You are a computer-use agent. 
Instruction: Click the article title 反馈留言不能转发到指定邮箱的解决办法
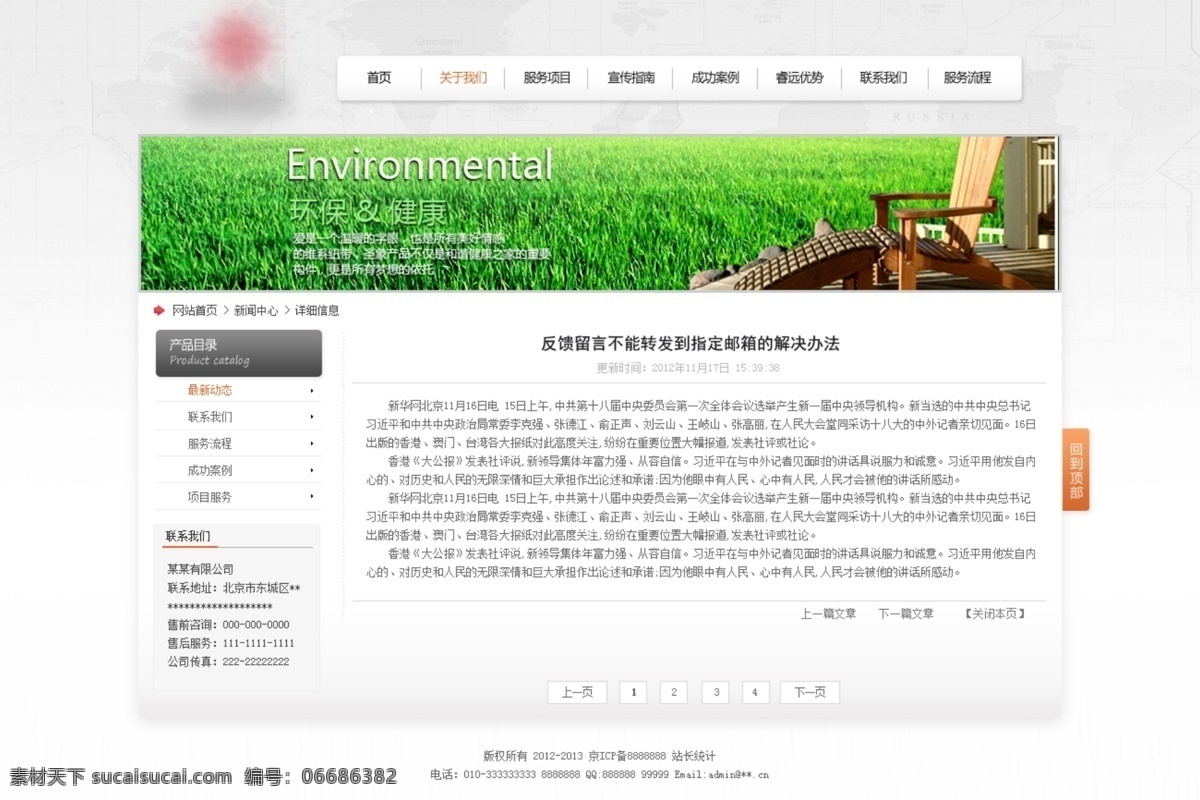[690, 344]
